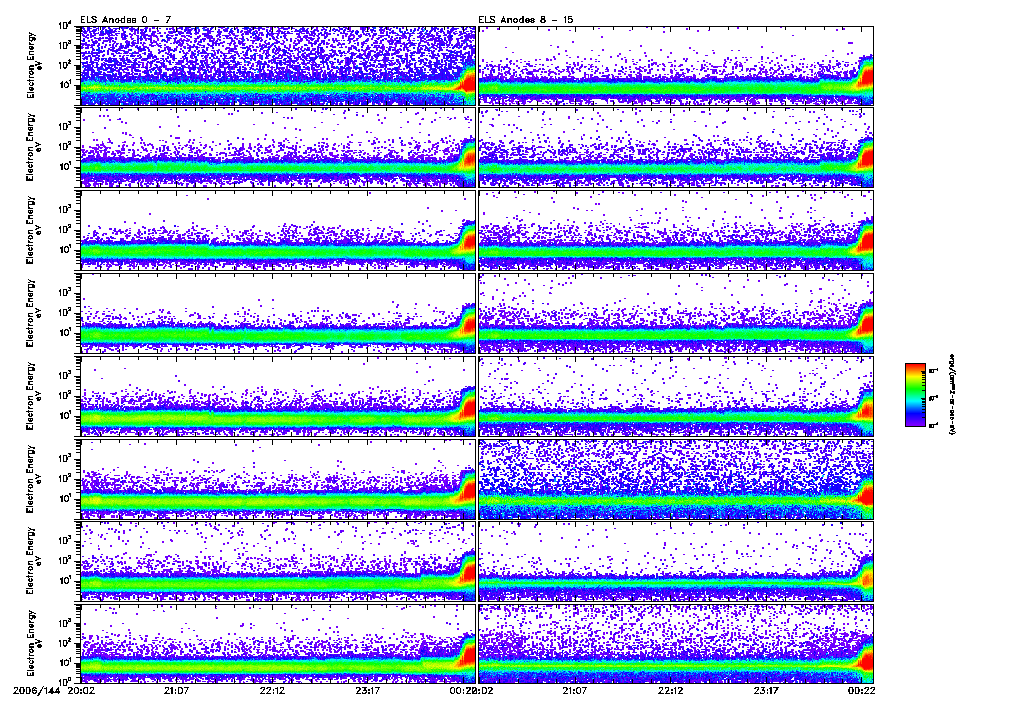
Task: Click the 10^0 tick label at the bottom-left panel
Action: [x=65, y=681]
